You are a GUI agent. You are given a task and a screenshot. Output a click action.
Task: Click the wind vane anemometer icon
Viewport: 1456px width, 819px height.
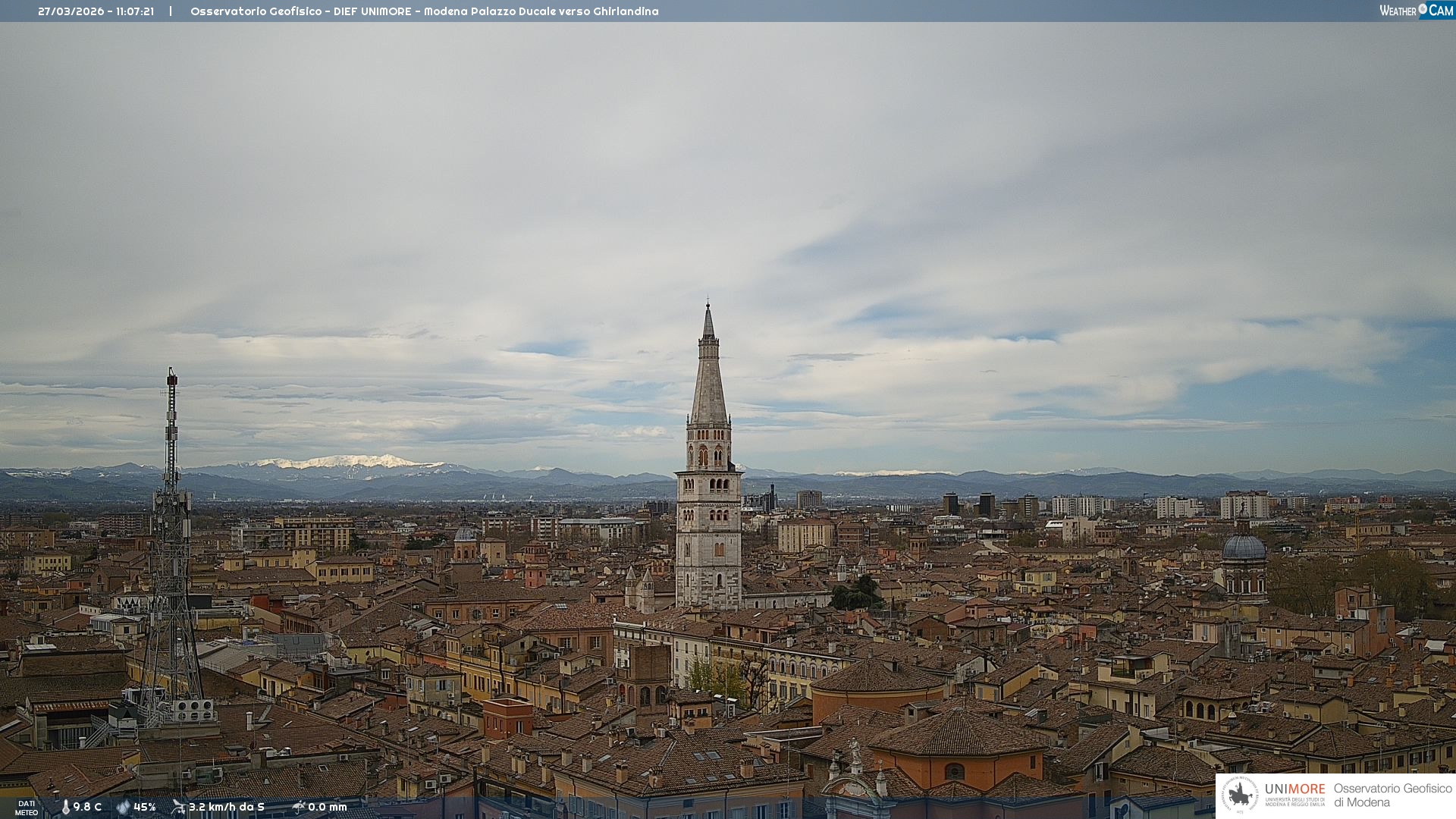click(178, 807)
